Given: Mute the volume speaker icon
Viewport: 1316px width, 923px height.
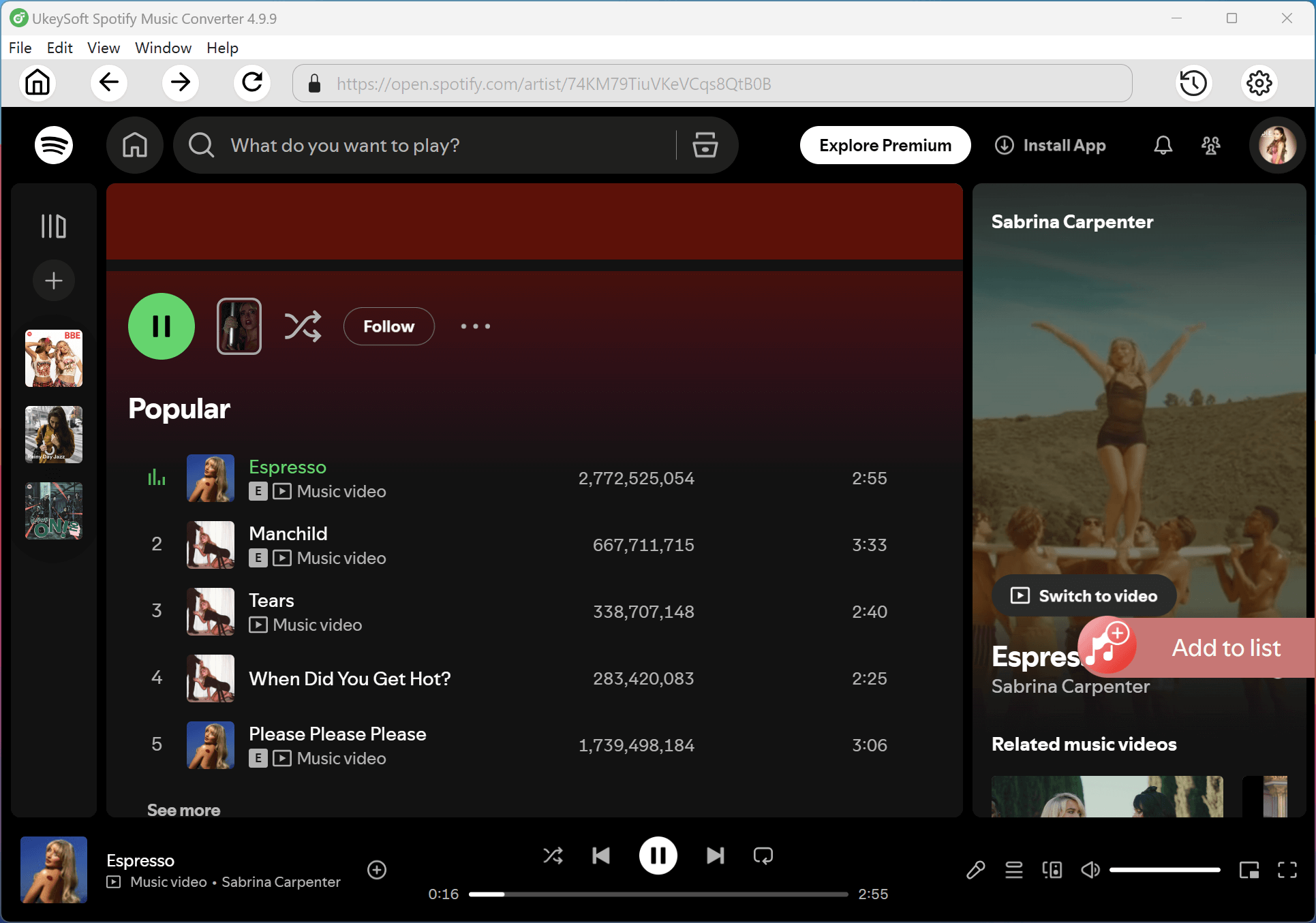Looking at the screenshot, I should tap(1090, 870).
